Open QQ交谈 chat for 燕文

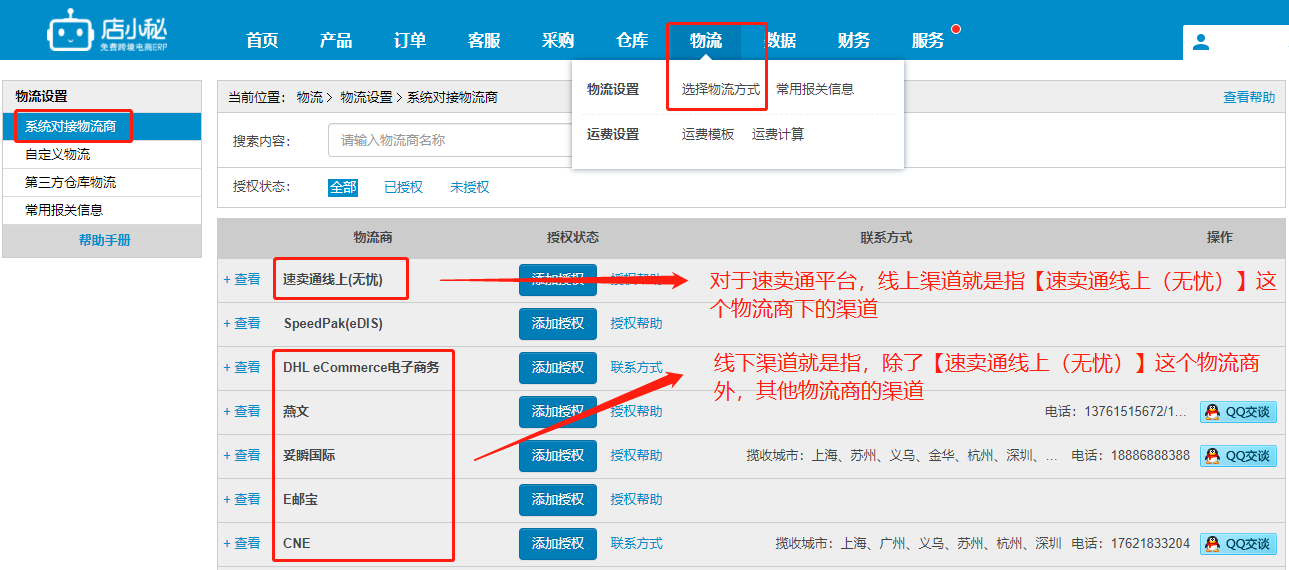[x=1238, y=412]
